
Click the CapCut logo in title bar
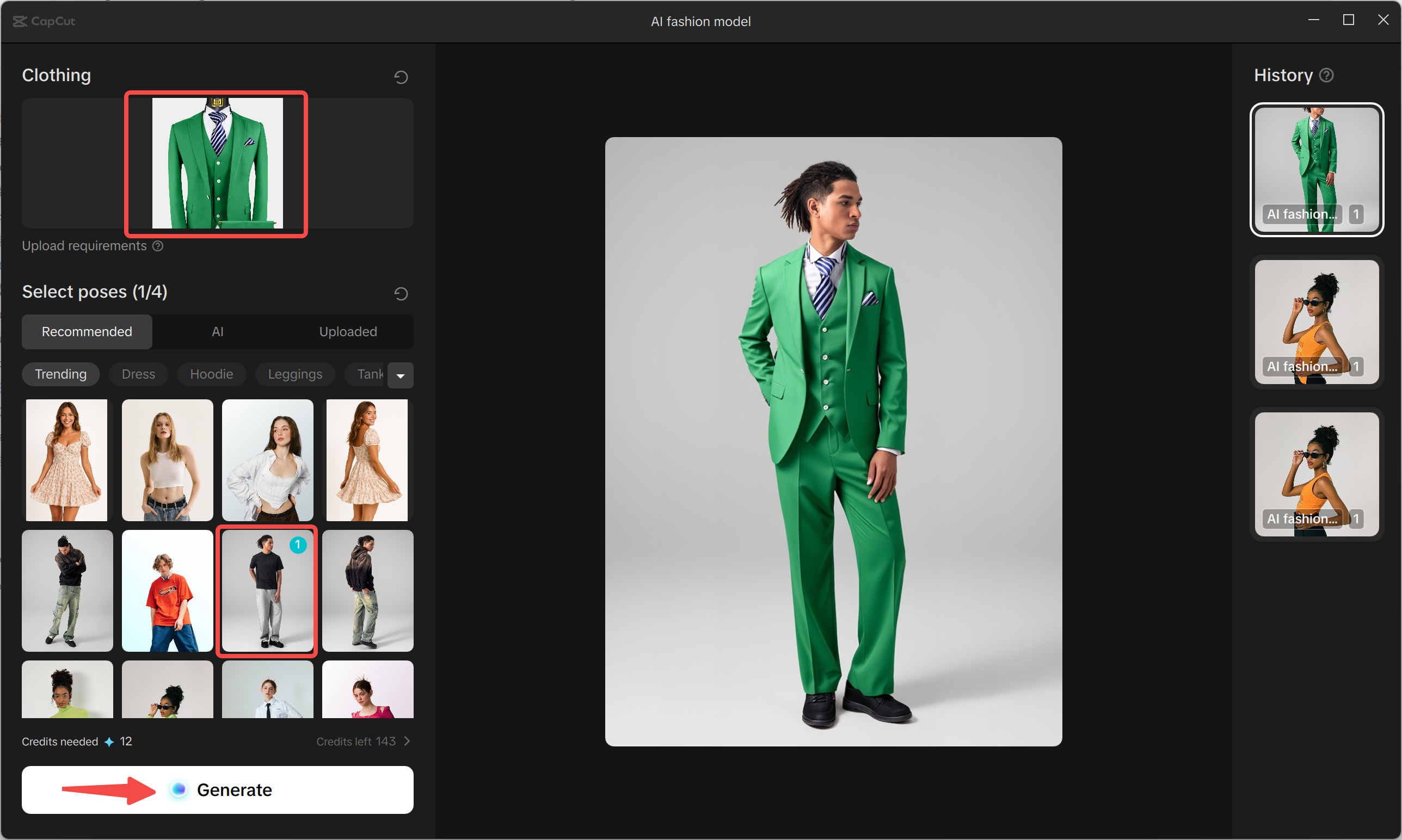44,21
